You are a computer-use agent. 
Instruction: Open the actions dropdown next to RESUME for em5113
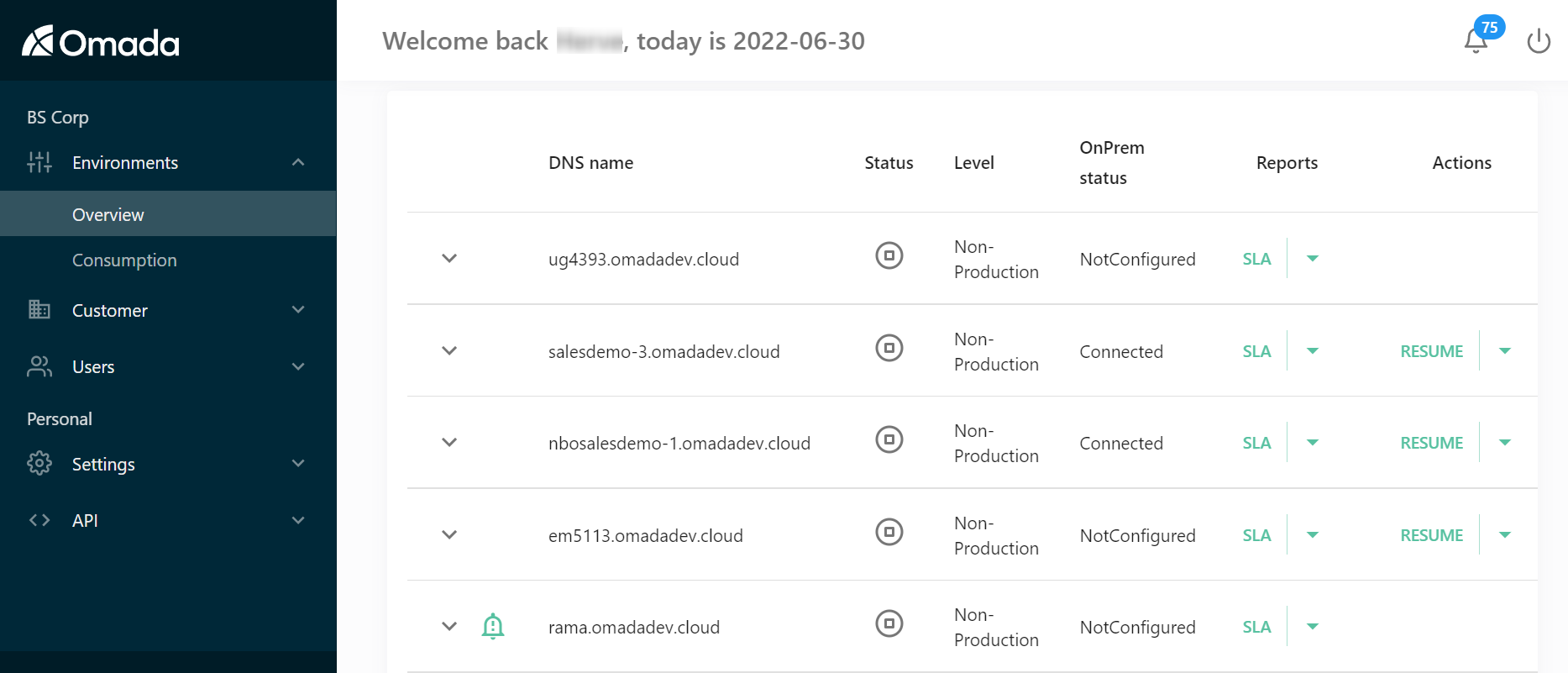tap(1505, 534)
